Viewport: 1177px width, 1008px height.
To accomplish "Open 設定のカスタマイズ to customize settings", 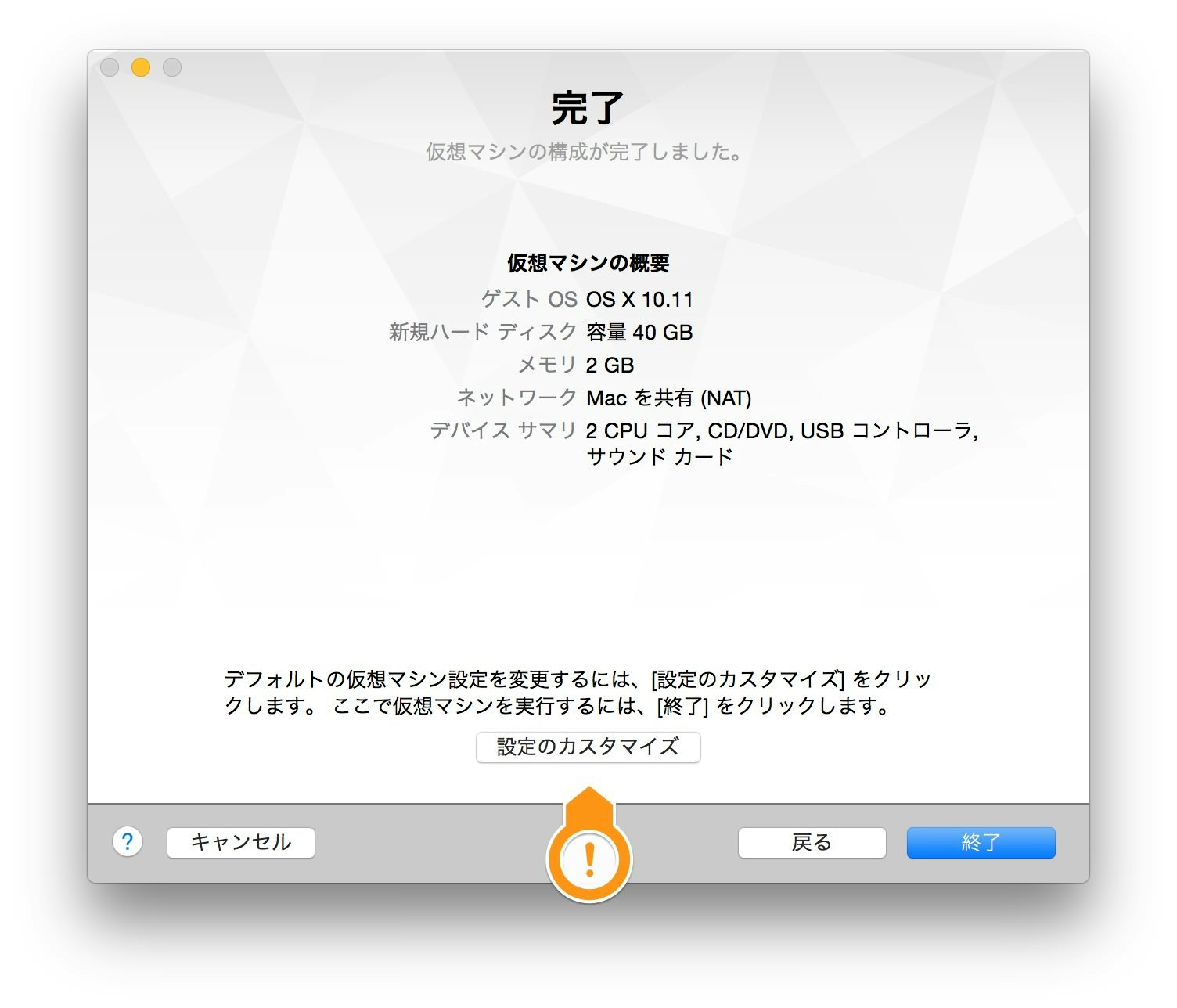I will click(x=588, y=747).
